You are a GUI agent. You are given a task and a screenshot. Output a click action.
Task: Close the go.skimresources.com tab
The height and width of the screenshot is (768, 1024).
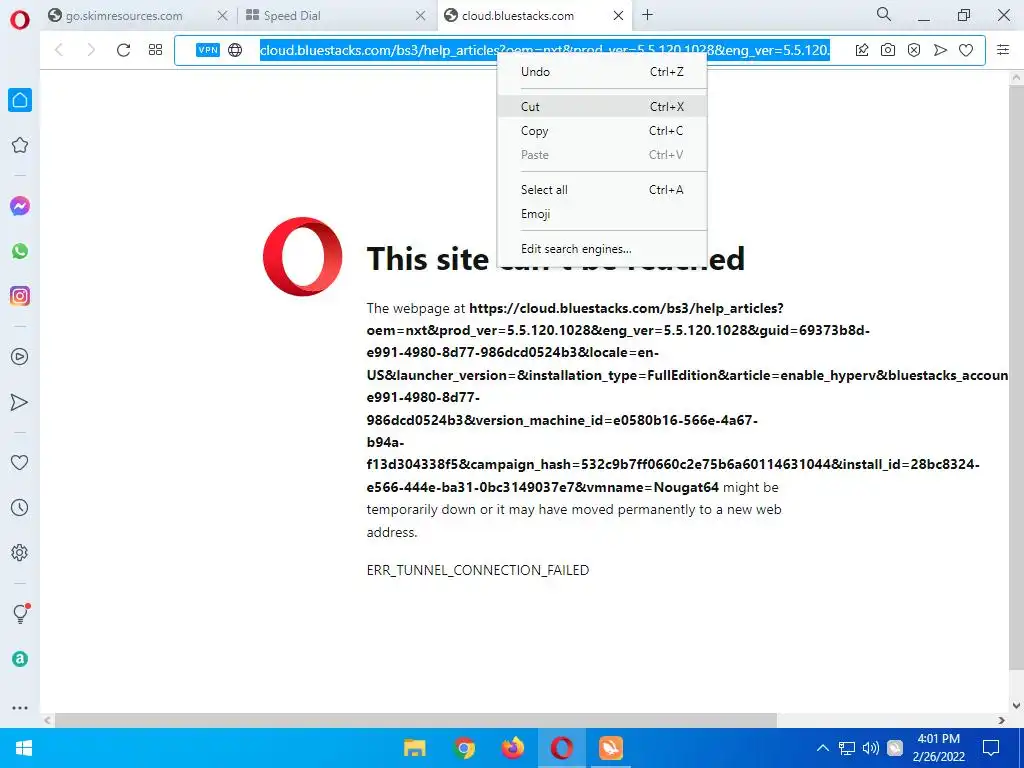(x=223, y=16)
